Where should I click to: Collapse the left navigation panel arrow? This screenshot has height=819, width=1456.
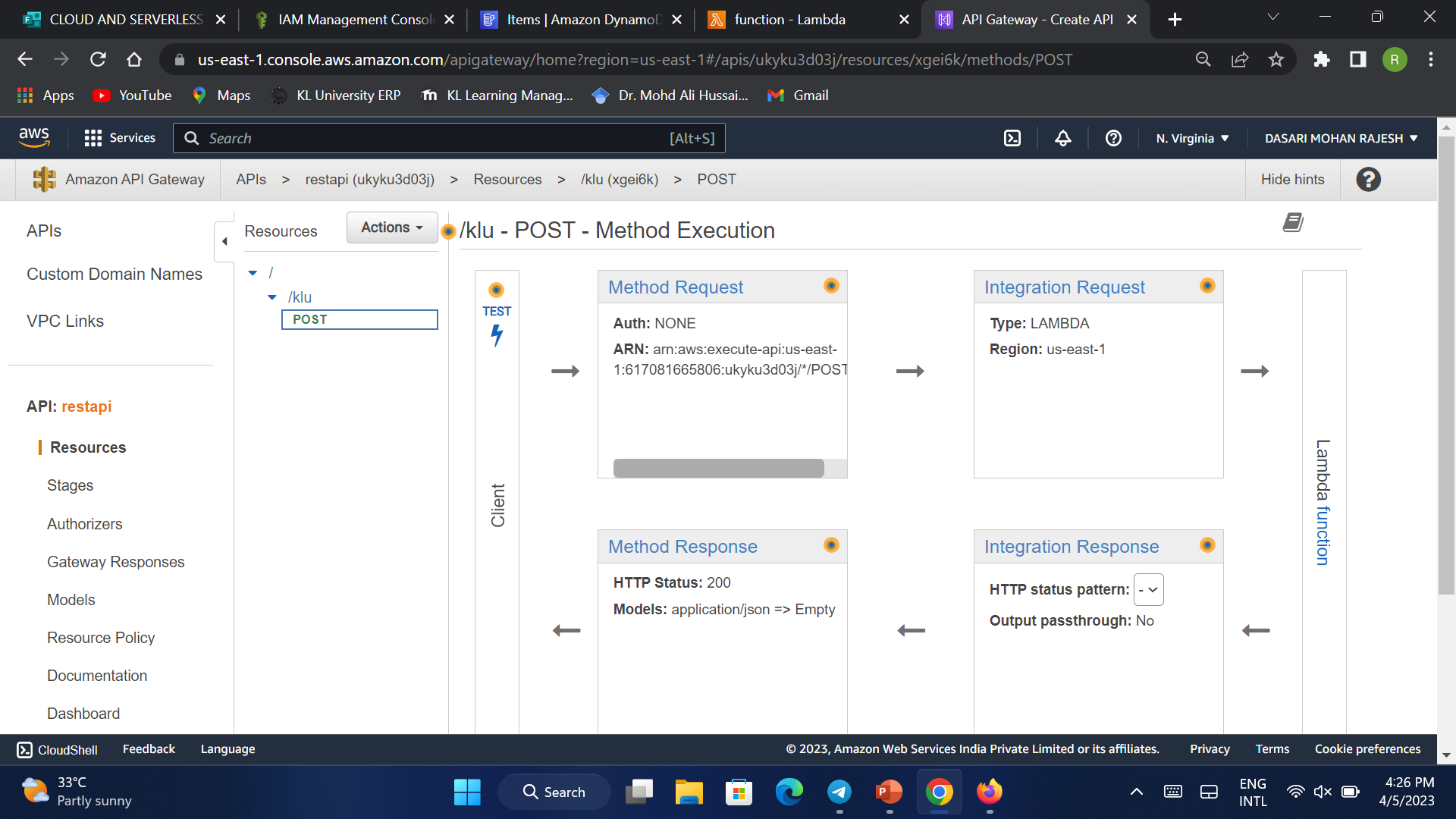224,242
